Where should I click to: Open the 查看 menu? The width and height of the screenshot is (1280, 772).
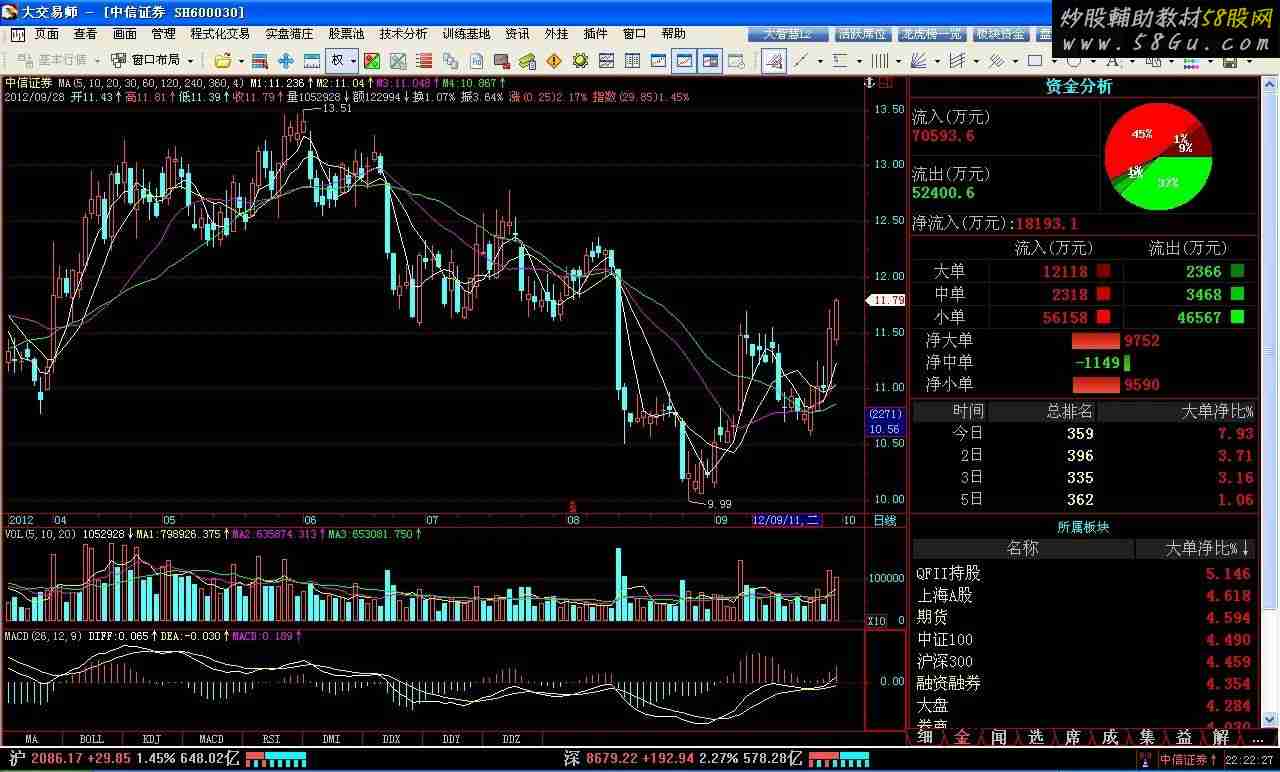85,34
